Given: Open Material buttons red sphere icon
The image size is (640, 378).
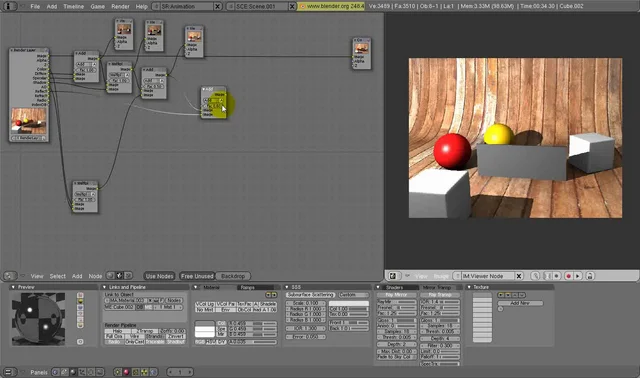Looking at the screenshot, I should pyautogui.click(x=126, y=372).
